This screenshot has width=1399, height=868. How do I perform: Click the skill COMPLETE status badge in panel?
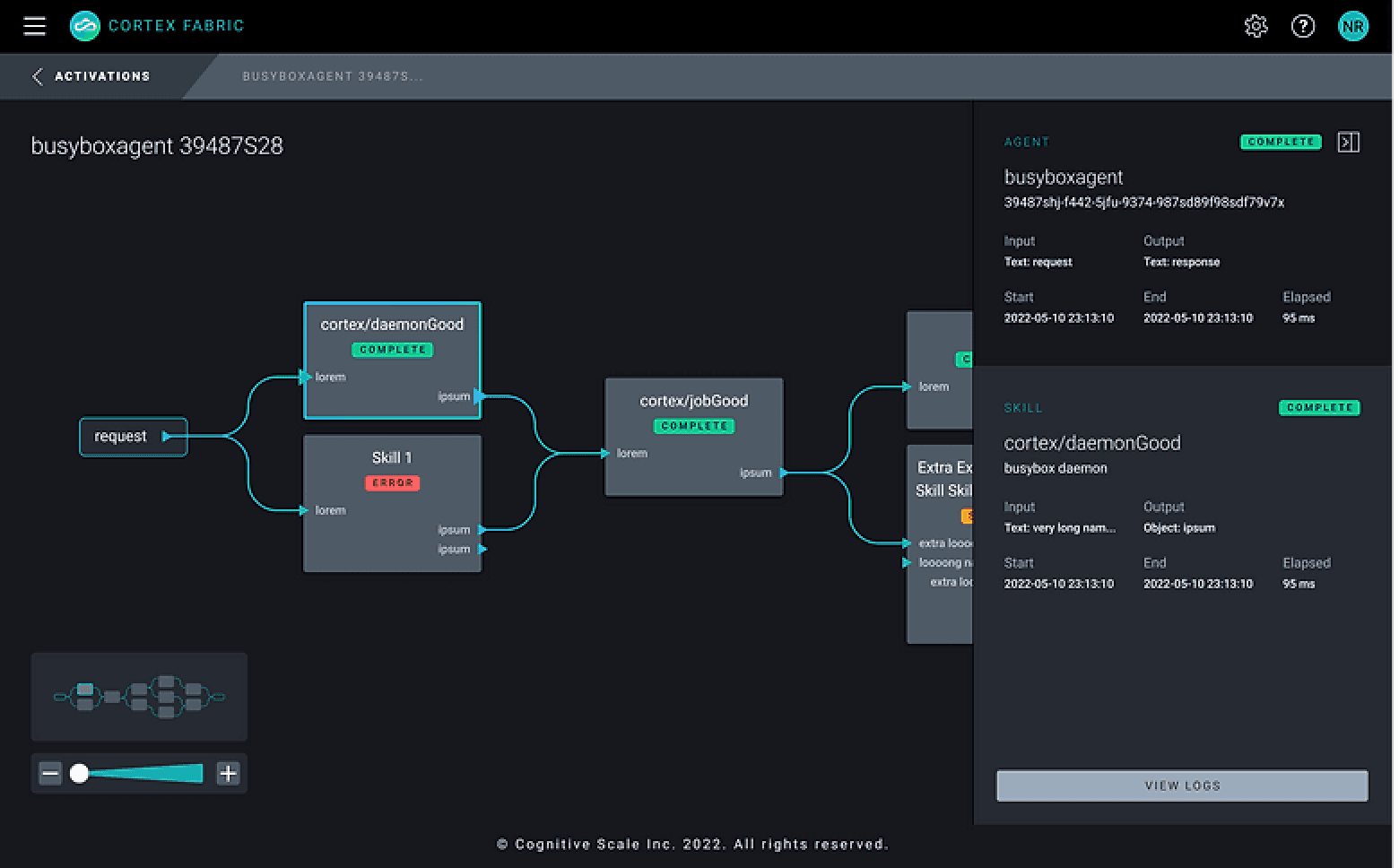1319,408
